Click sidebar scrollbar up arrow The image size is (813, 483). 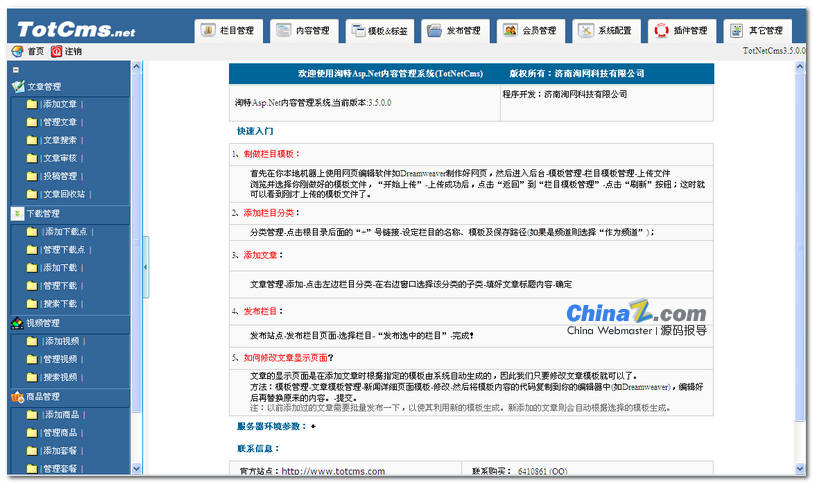[x=136, y=66]
